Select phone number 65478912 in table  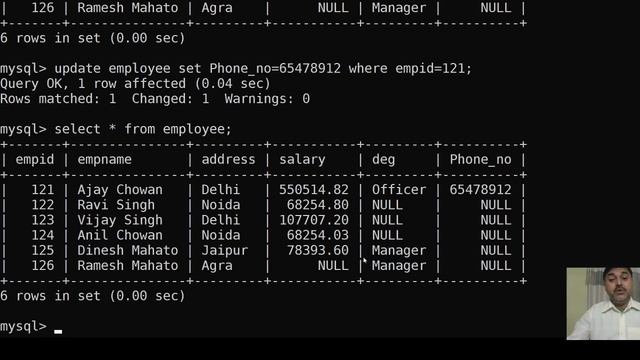[x=480, y=190]
